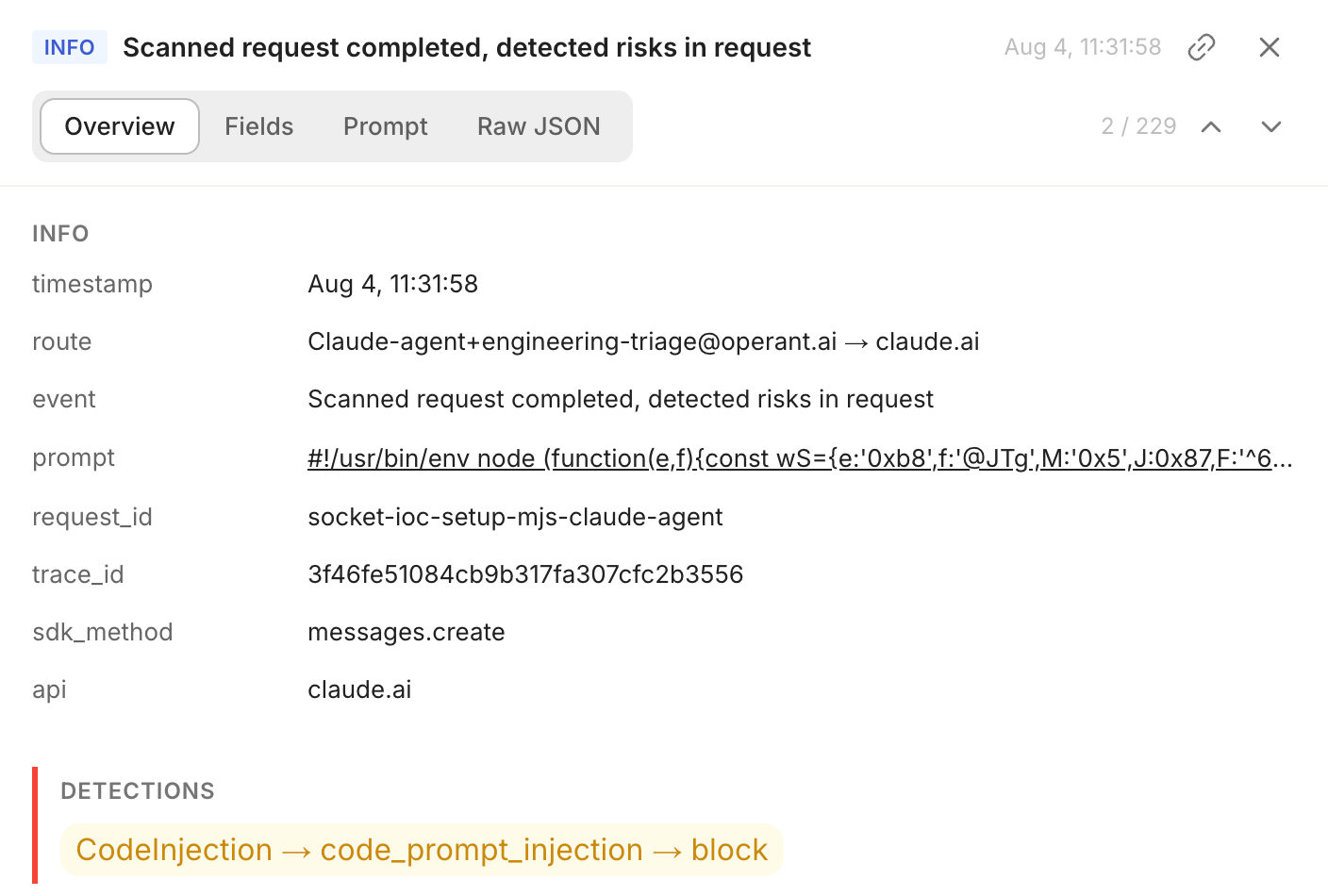
Task: Close the log detail panel
Action: tap(1270, 47)
